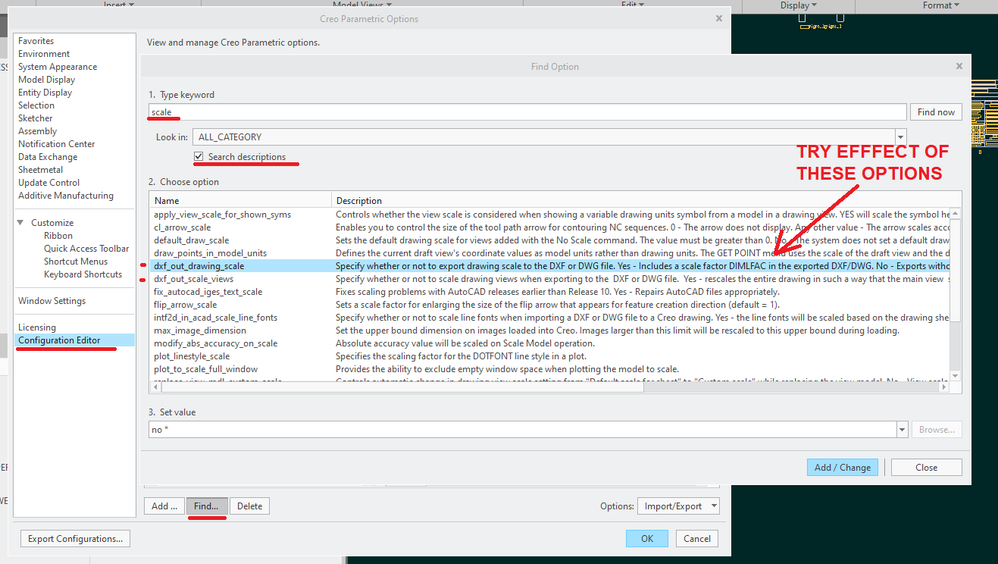Viewport: 998px width, 564px height.
Task: Open the Display dropdown in the background ribbon
Action: tap(798, 5)
